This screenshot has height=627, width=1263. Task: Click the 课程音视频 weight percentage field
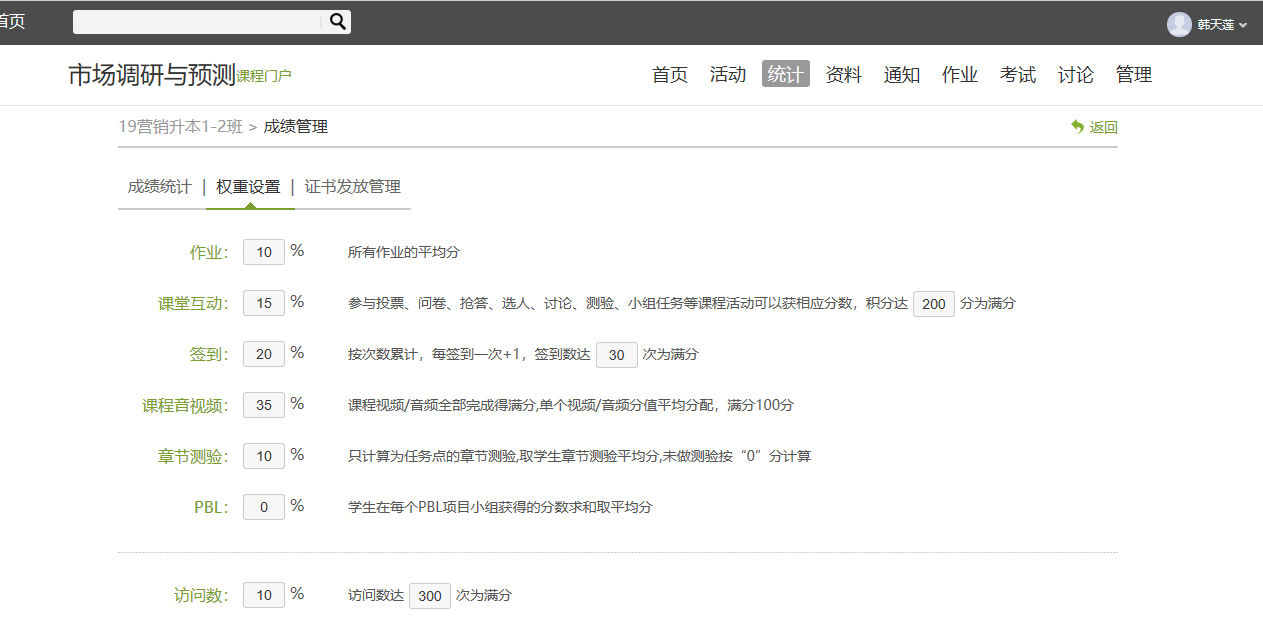(264, 406)
